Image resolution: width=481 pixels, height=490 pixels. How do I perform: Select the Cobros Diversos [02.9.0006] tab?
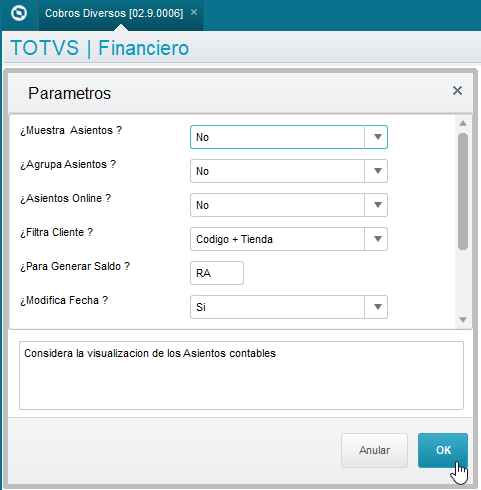point(114,13)
